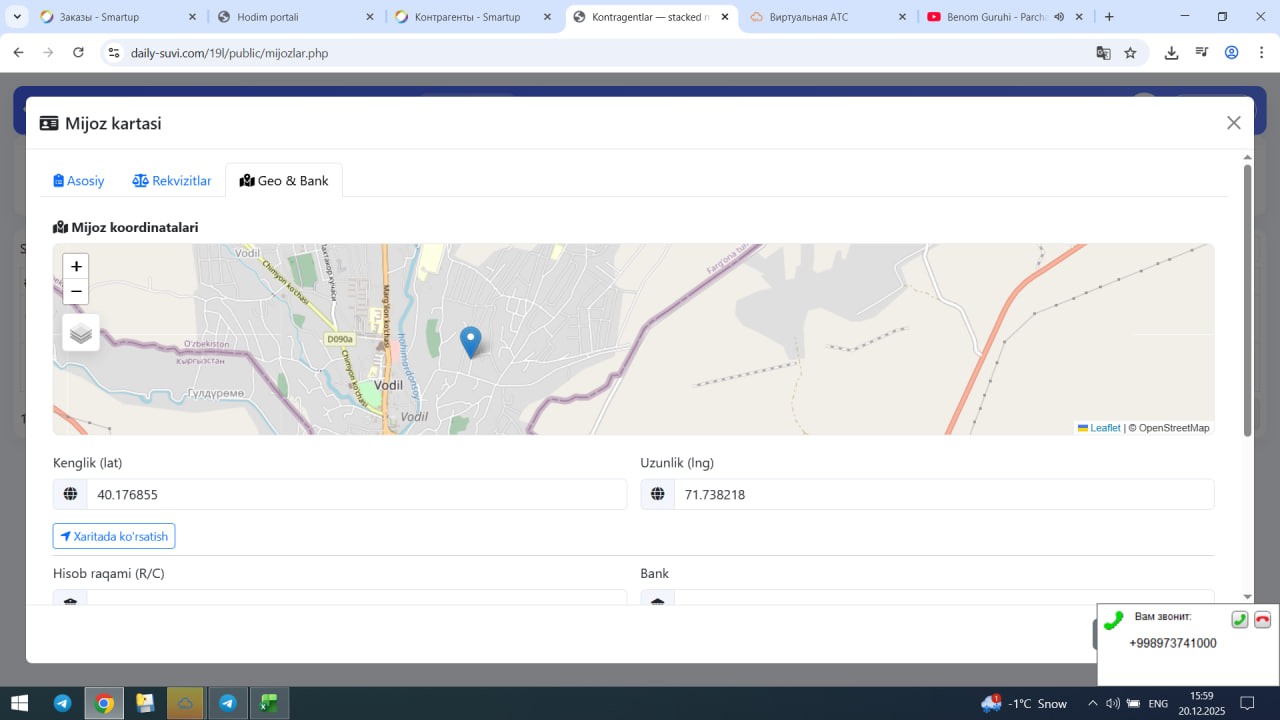Click the Hisob raqami (R/C) input field
Image resolution: width=1280 pixels, height=720 pixels.
[x=357, y=598]
